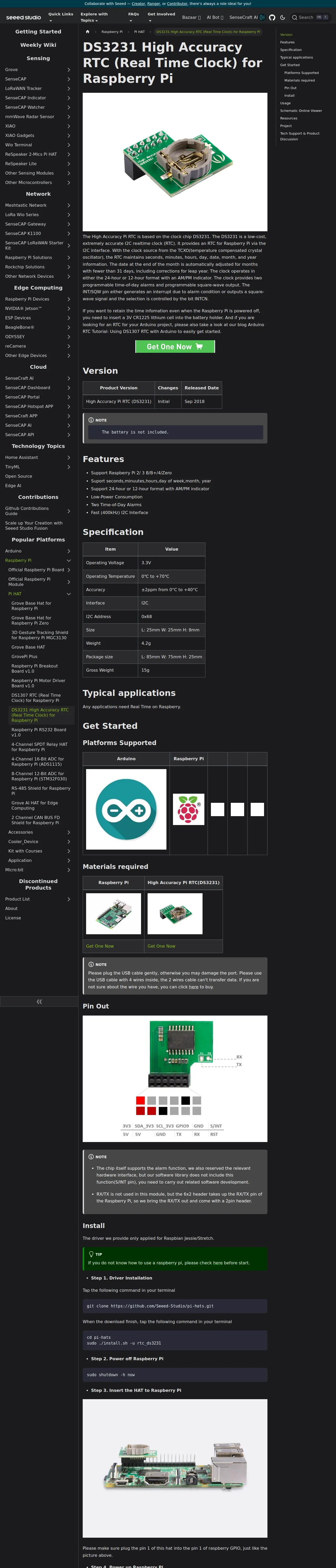
Task: Open the Bazaar nav link
Action: [x=191, y=18]
